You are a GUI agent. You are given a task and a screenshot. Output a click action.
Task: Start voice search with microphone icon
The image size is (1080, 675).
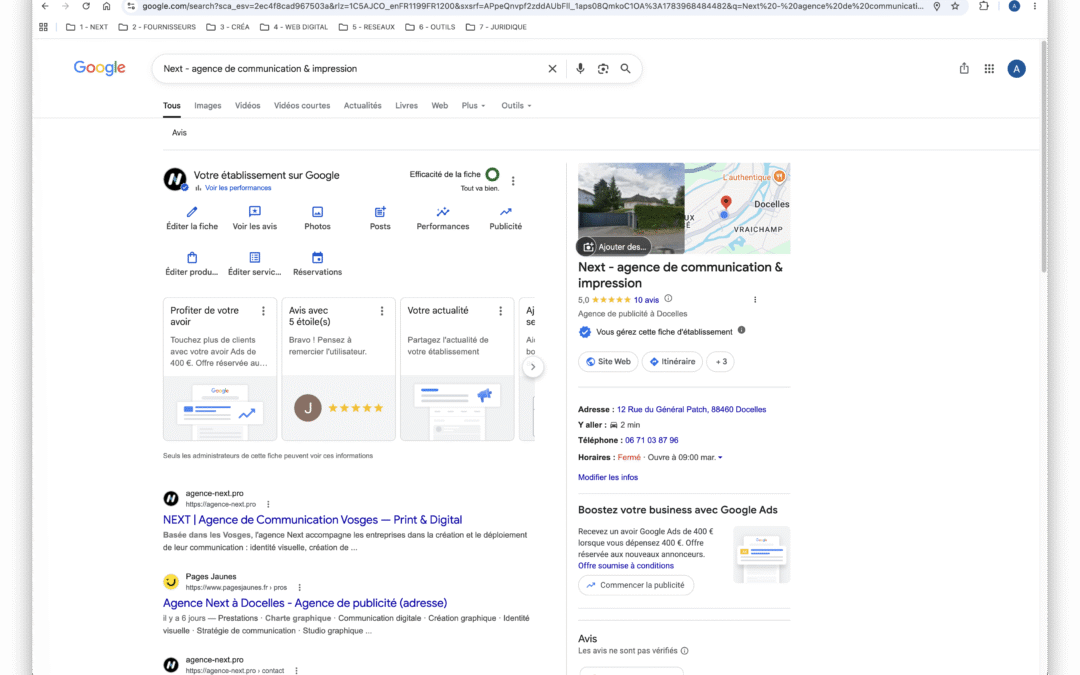pyautogui.click(x=580, y=69)
